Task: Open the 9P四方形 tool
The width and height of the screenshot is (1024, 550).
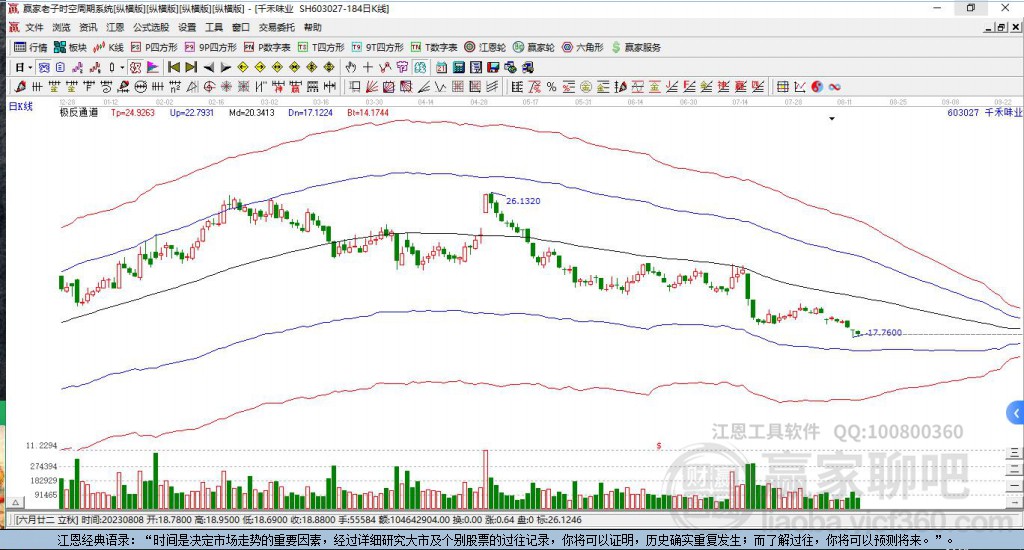Action: pyautogui.click(x=210, y=47)
